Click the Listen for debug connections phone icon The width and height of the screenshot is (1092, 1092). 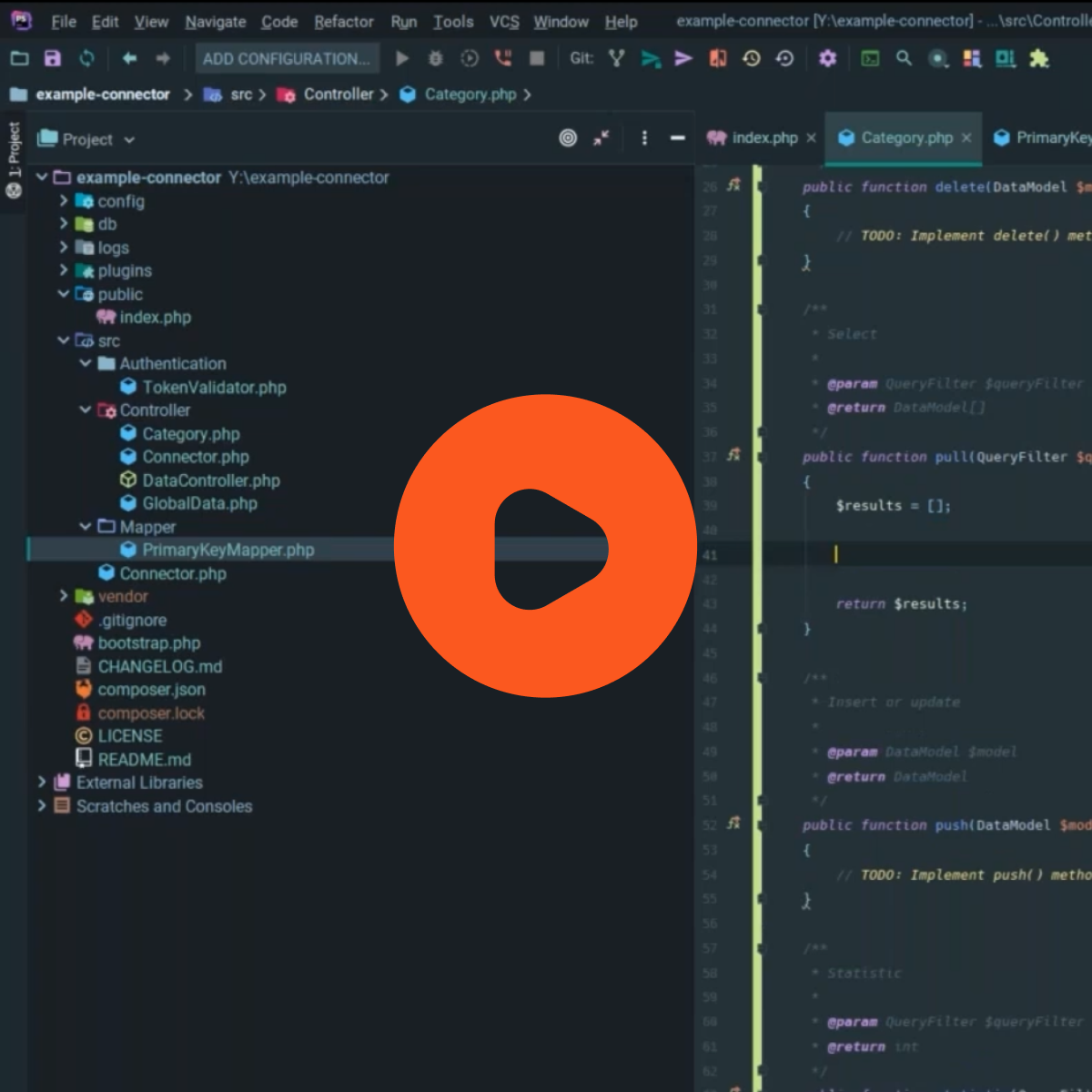(x=502, y=58)
